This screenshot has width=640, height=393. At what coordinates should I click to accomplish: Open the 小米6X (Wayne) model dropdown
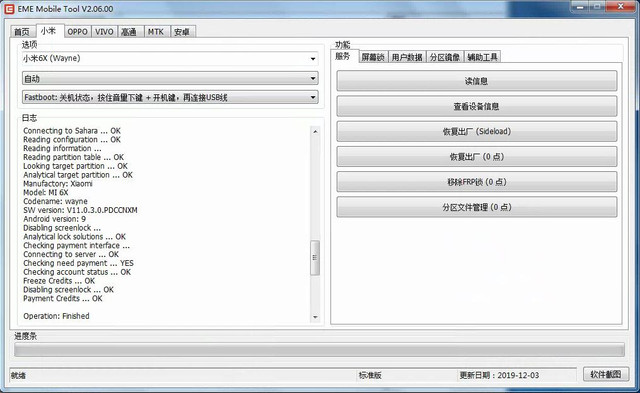pyautogui.click(x=170, y=58)
